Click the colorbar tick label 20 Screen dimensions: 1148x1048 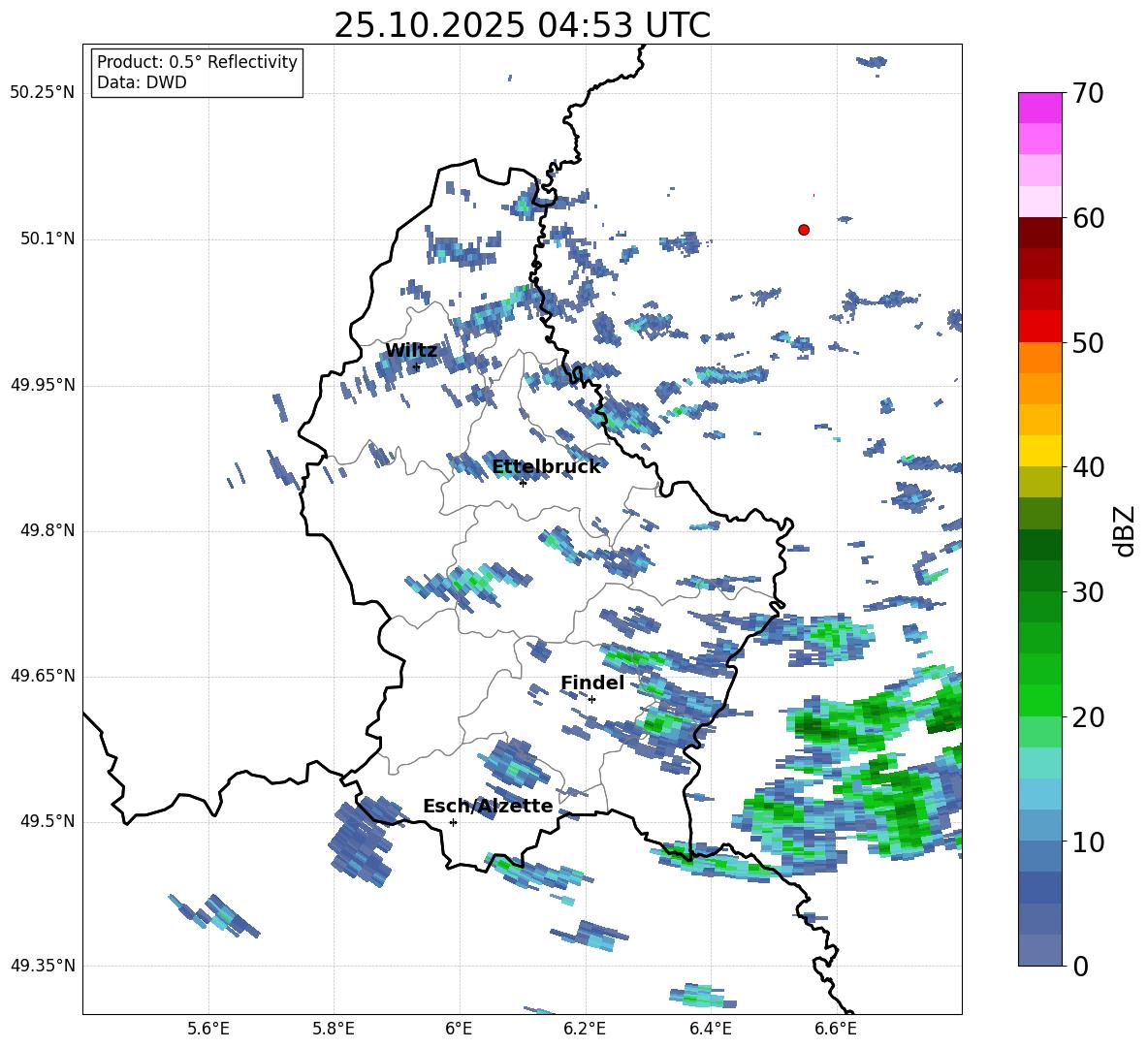click(1088, 718)
